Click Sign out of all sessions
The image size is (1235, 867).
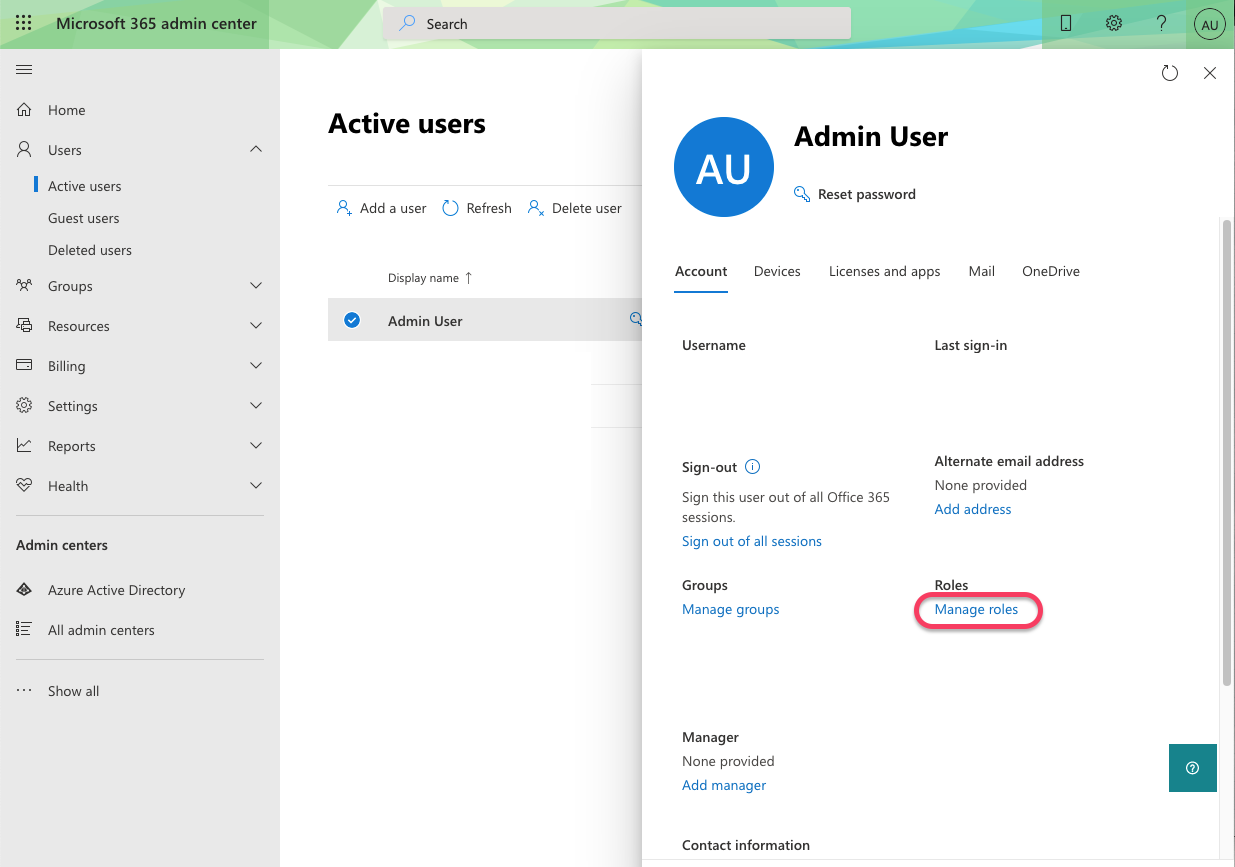coord(752,541)
